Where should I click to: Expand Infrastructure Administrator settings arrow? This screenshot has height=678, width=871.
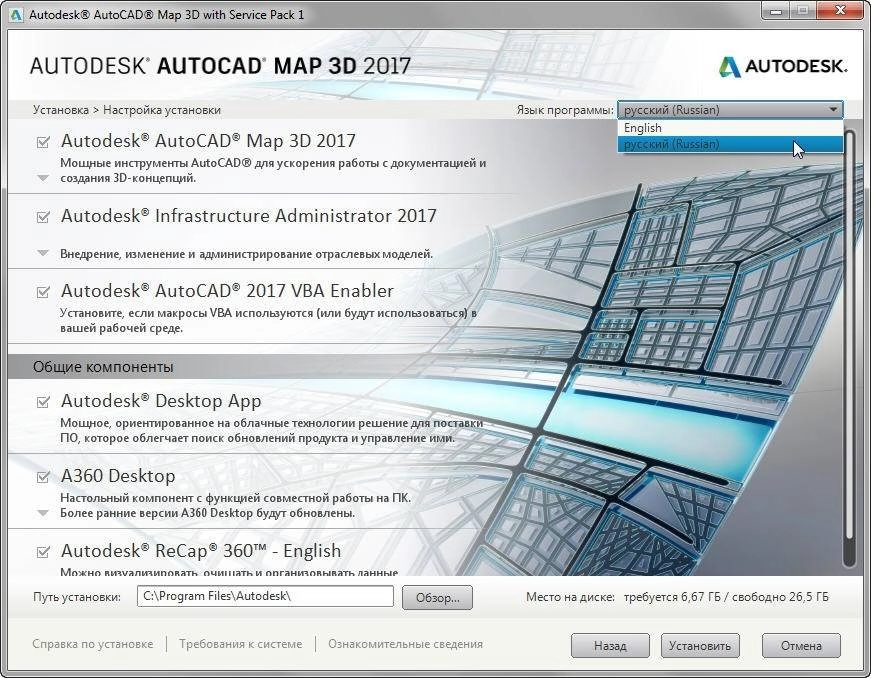click(x=43, y=253)
